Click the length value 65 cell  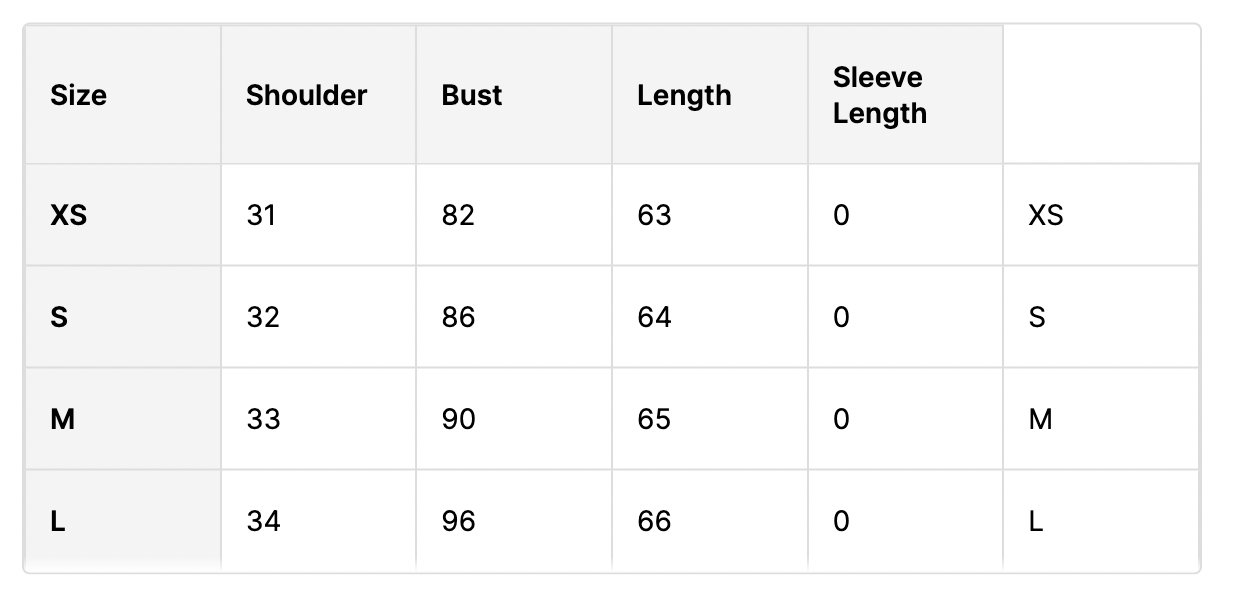point(710,419)
